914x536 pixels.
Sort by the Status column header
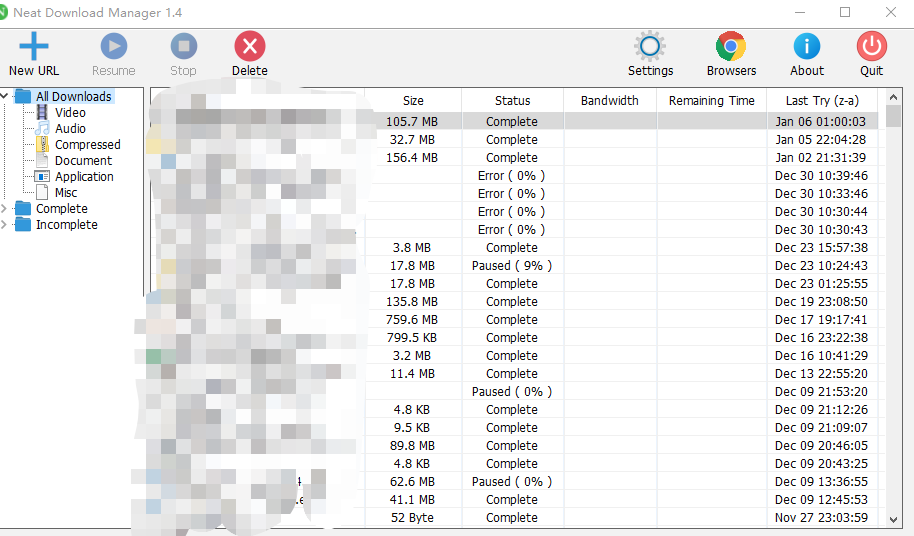click(512, 101)
